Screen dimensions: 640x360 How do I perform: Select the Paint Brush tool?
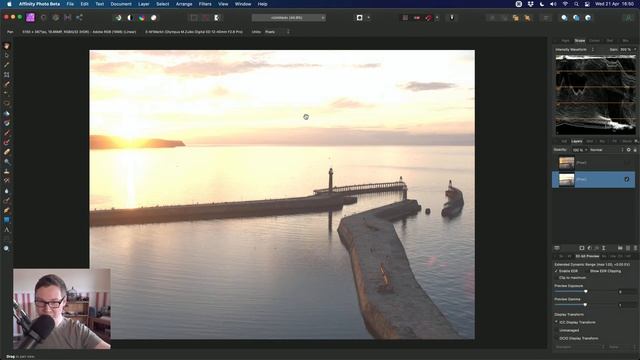[x=7, y=133]
